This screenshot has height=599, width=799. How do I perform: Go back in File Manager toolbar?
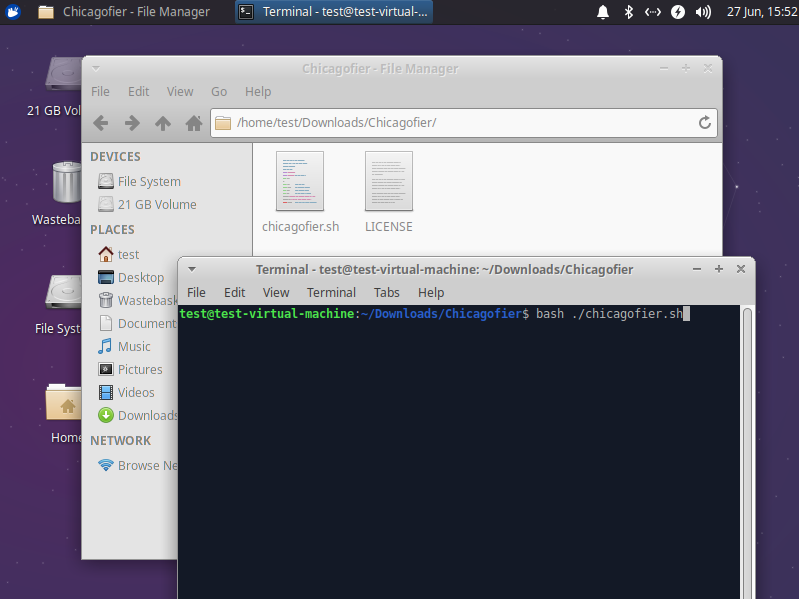tap(101, 123)
